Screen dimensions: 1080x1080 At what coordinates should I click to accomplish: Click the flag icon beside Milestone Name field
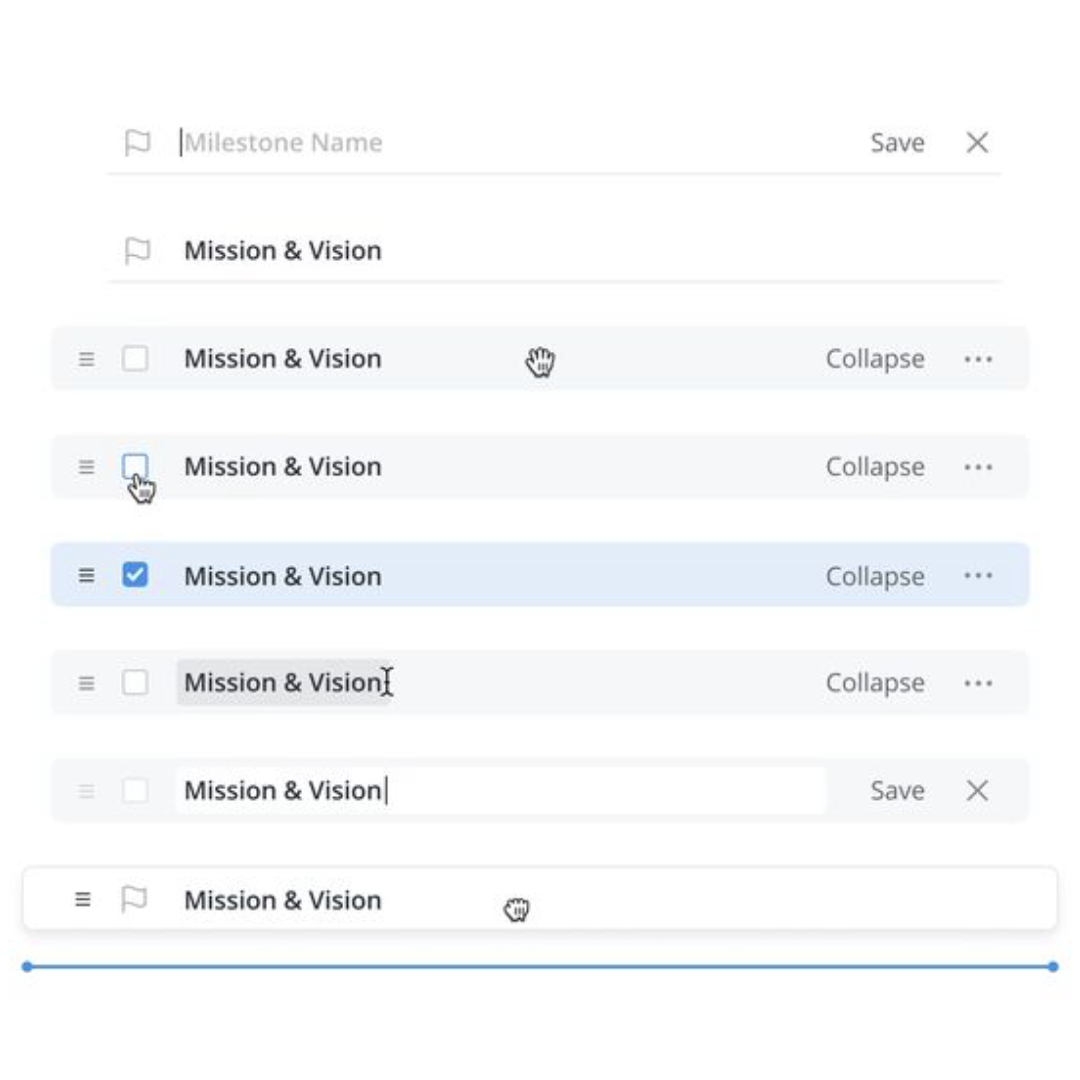[x=137, y=143]
